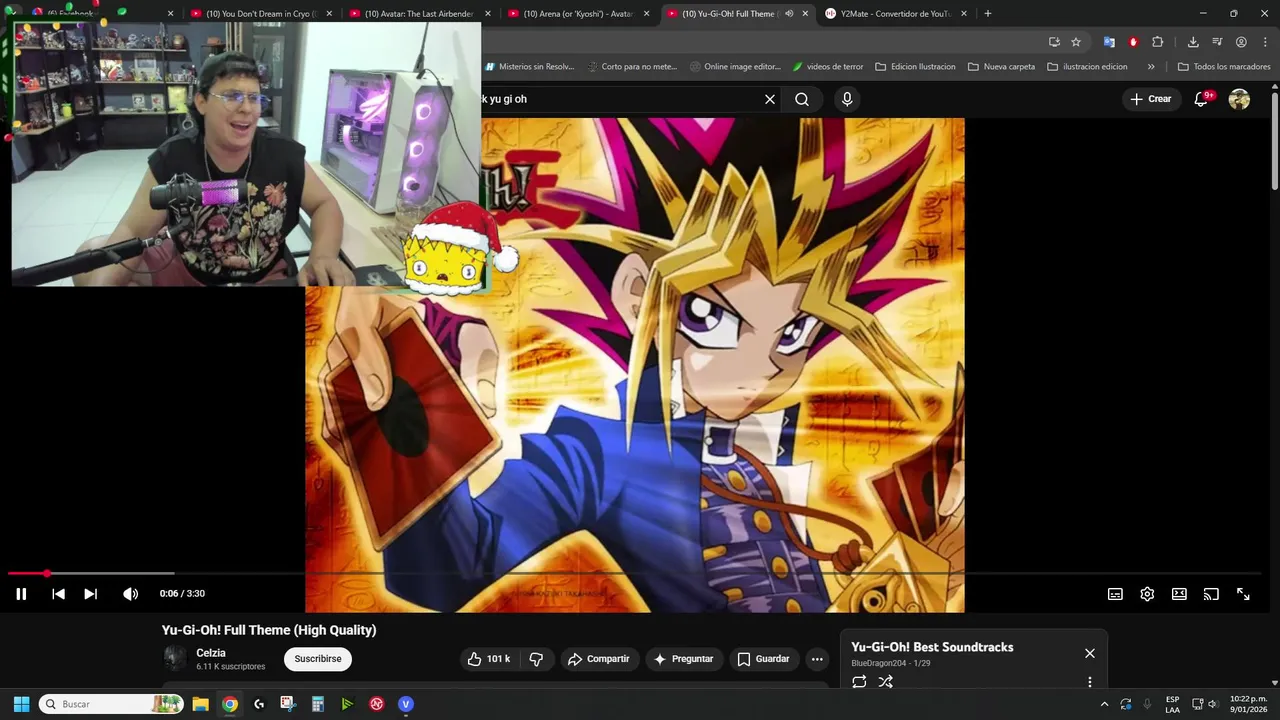Click the Compartir share button
The width and height of the screenshot is (1280, 720).
(x=598, y=659)
